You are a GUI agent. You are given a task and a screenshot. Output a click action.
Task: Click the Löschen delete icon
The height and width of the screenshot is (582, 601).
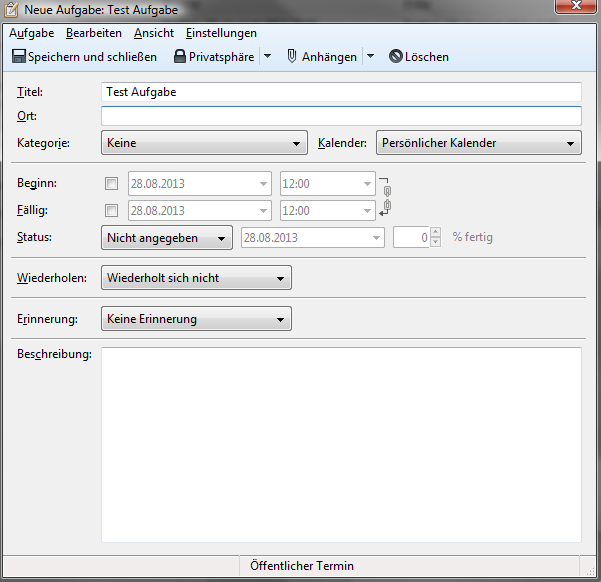tap(396, 57)
